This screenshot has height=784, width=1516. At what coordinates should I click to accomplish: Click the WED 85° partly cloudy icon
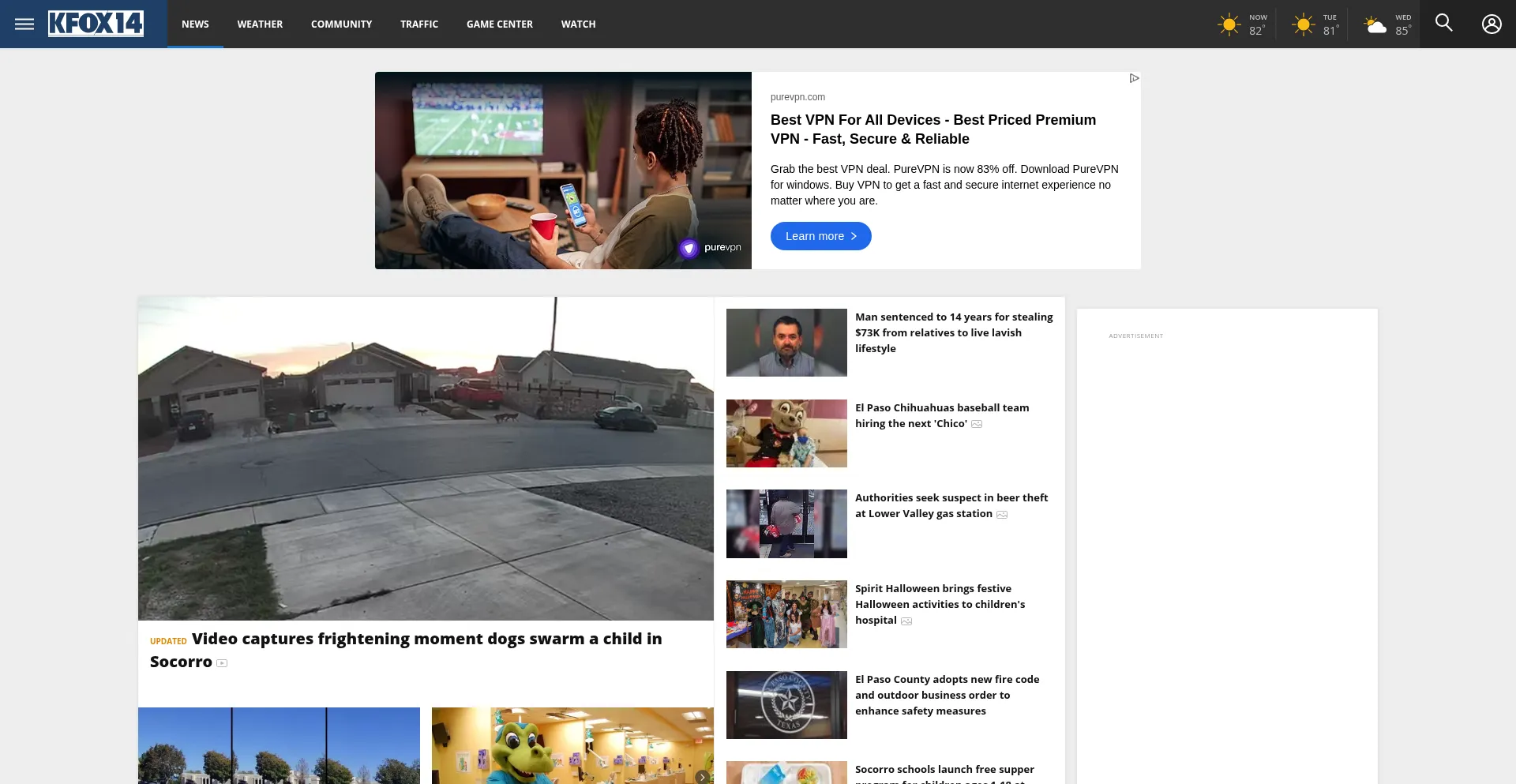pos(1375,24)
